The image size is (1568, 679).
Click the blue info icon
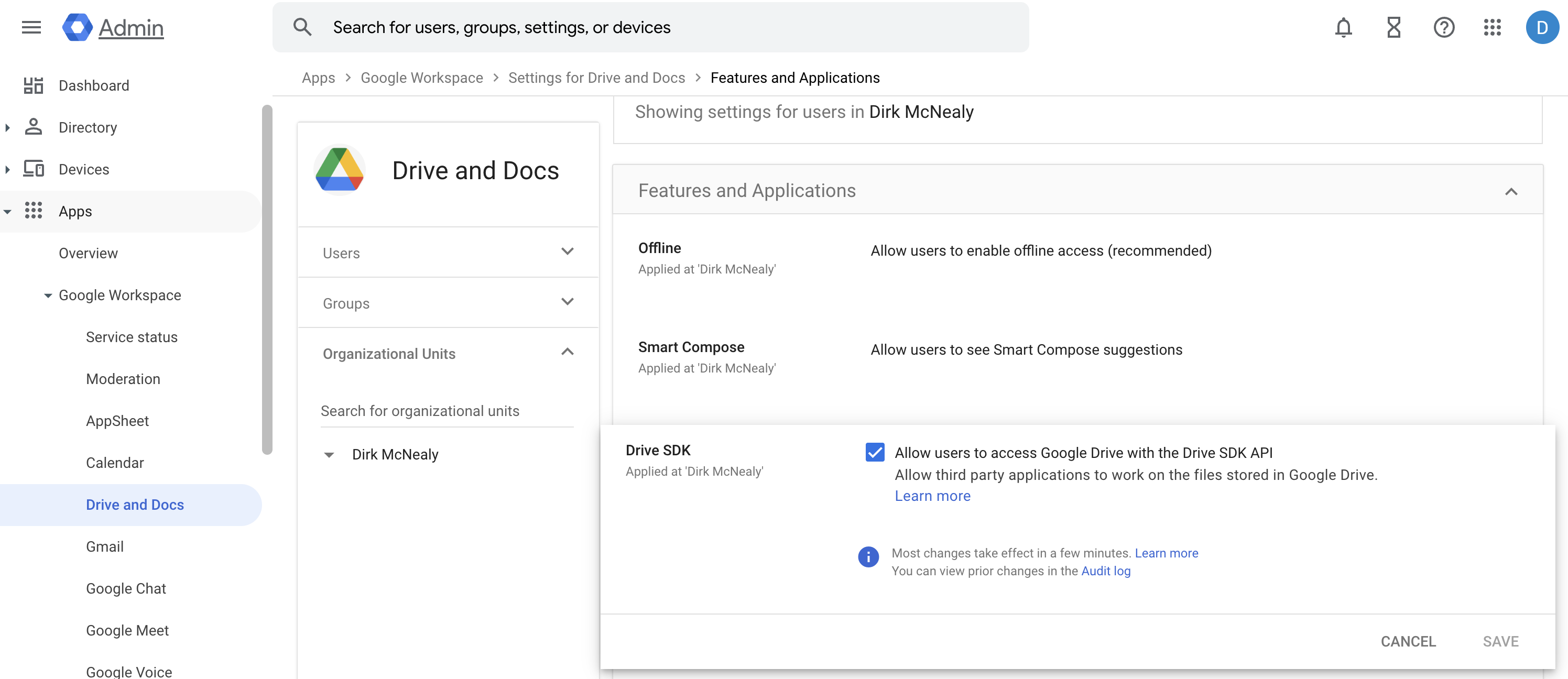pyautogui.click(x=868, y=556)
